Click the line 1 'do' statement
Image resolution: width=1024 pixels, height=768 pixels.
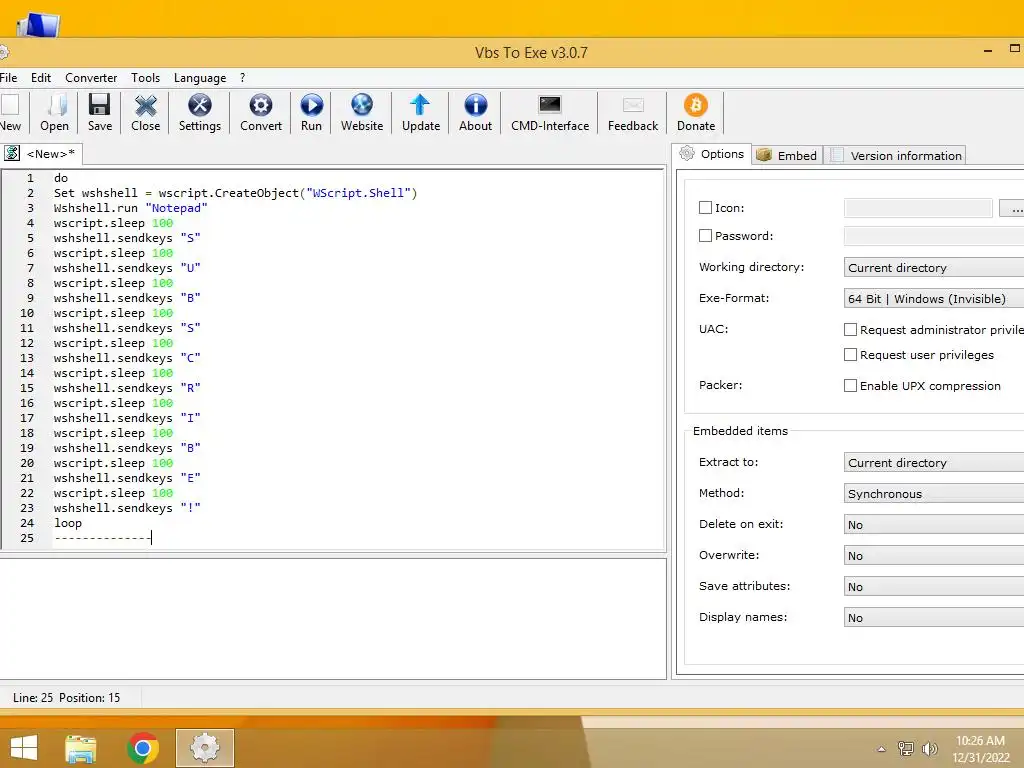[x=61, y=178]
